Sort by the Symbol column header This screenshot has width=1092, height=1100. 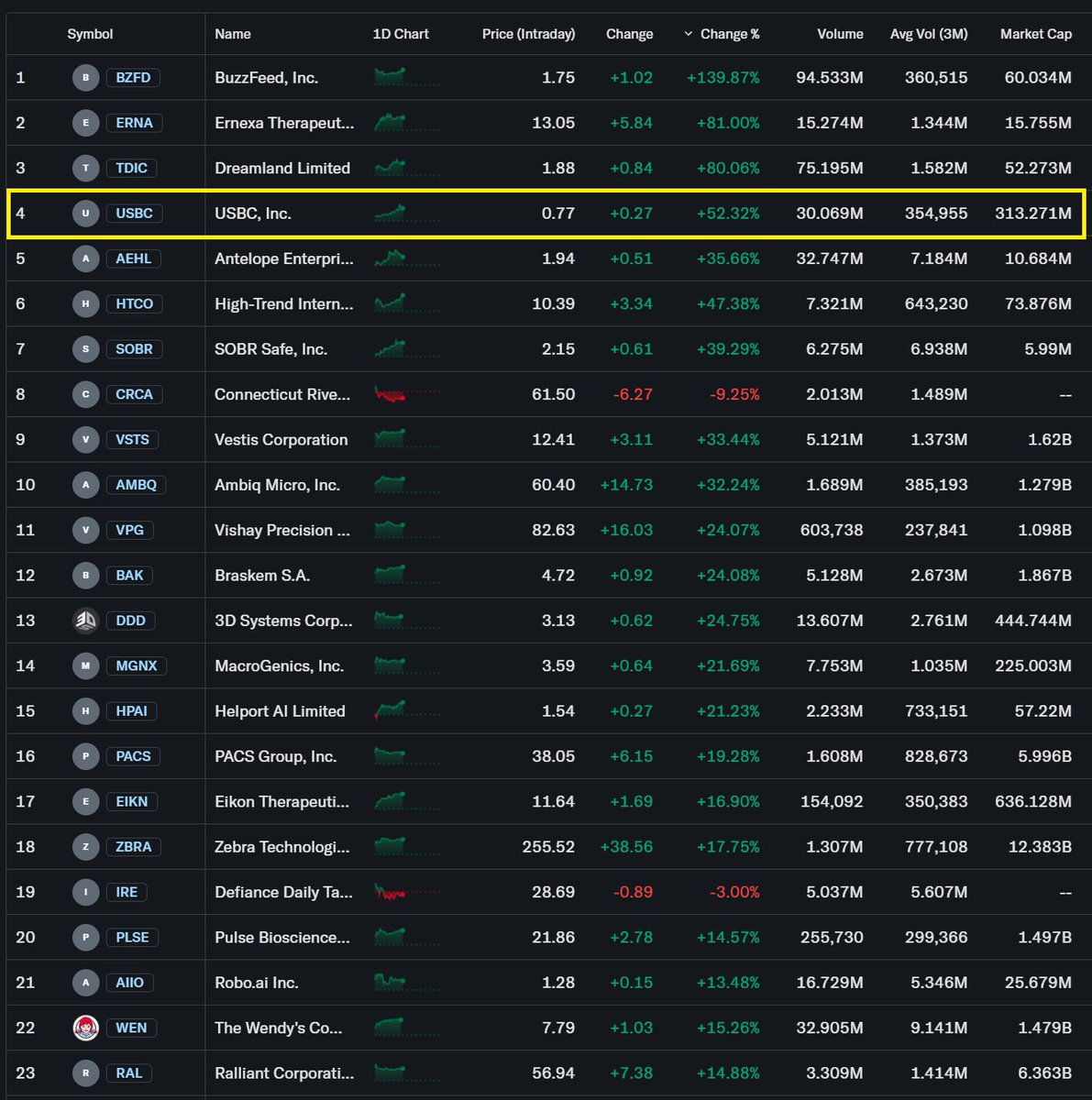[90, 34]
